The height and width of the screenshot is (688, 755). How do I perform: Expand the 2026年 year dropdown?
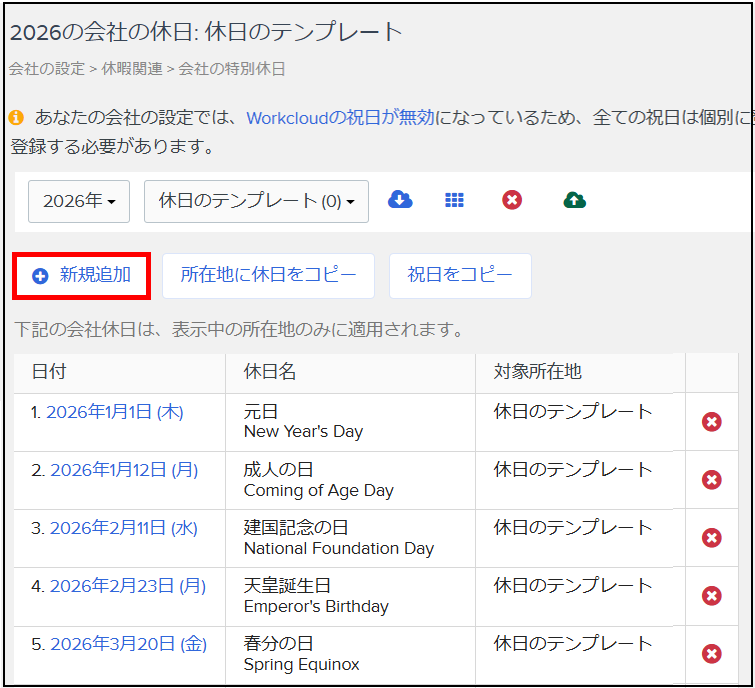(x=80, y=201)
